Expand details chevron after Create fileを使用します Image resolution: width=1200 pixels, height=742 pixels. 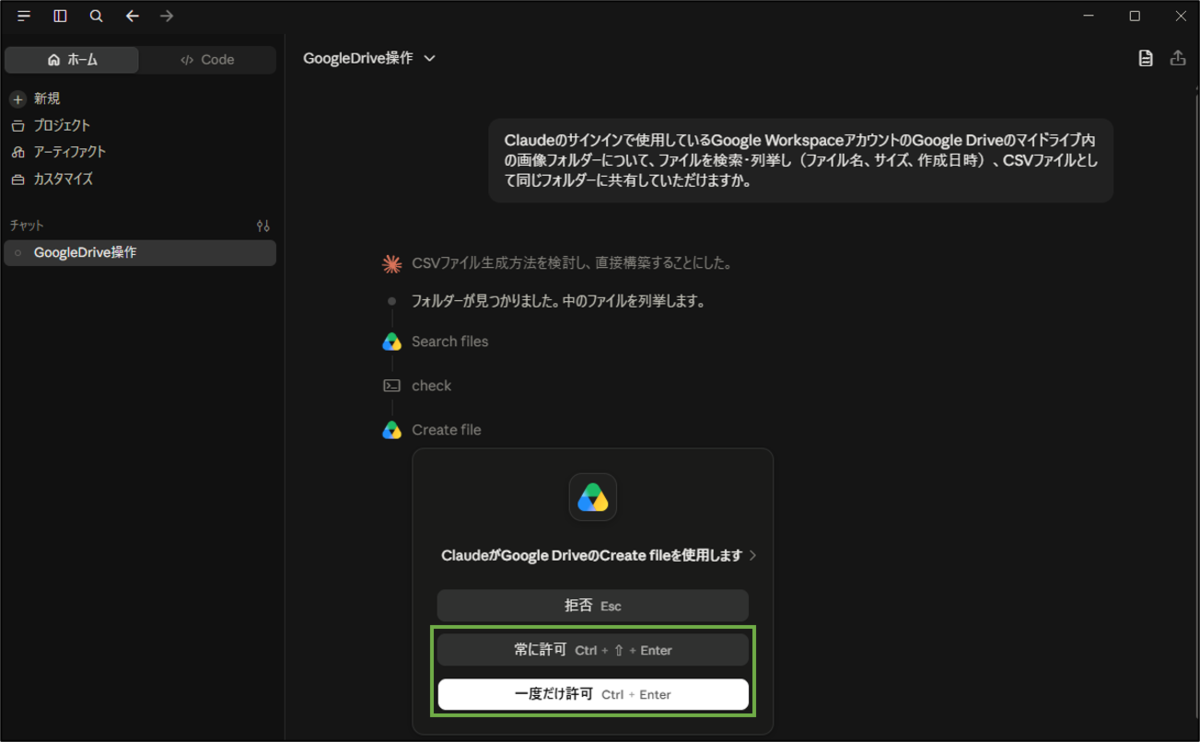tap(753, 556)
